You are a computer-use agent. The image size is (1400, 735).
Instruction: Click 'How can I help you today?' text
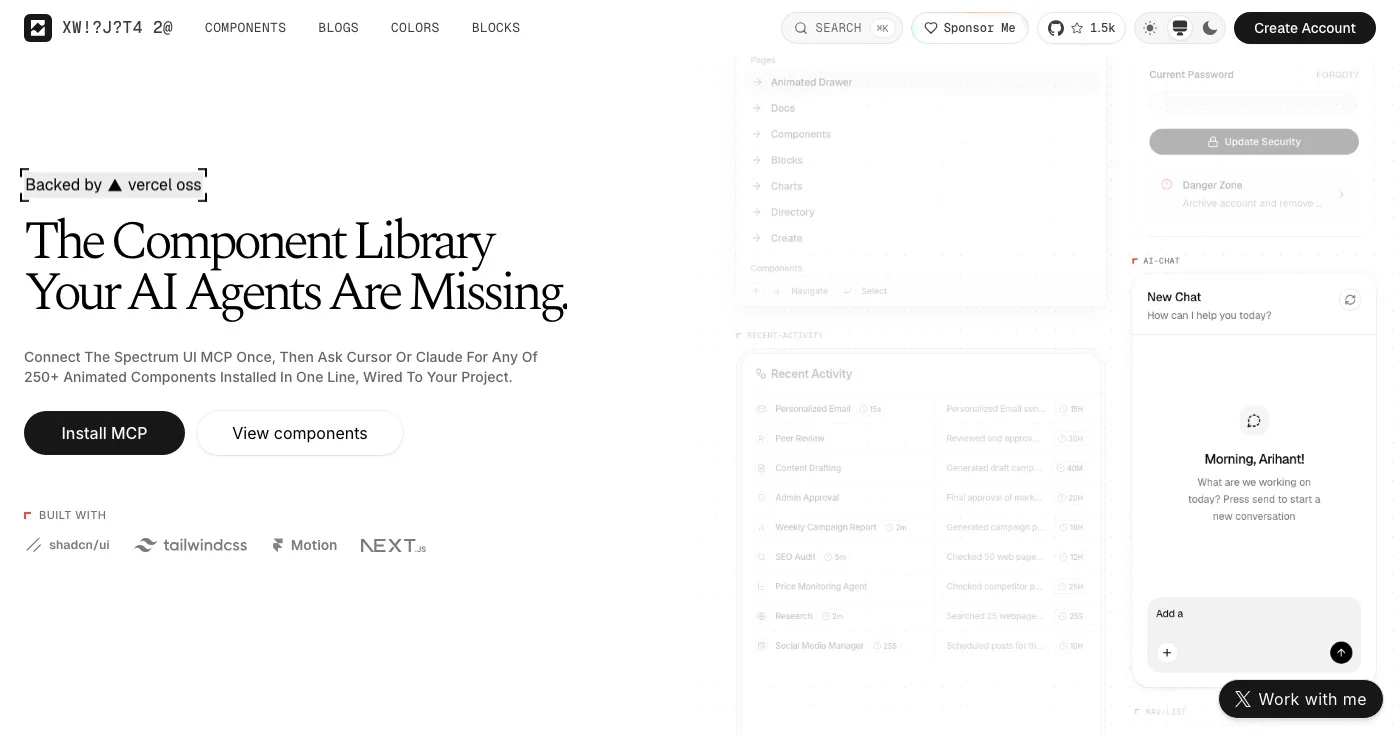click(1209, 315)
